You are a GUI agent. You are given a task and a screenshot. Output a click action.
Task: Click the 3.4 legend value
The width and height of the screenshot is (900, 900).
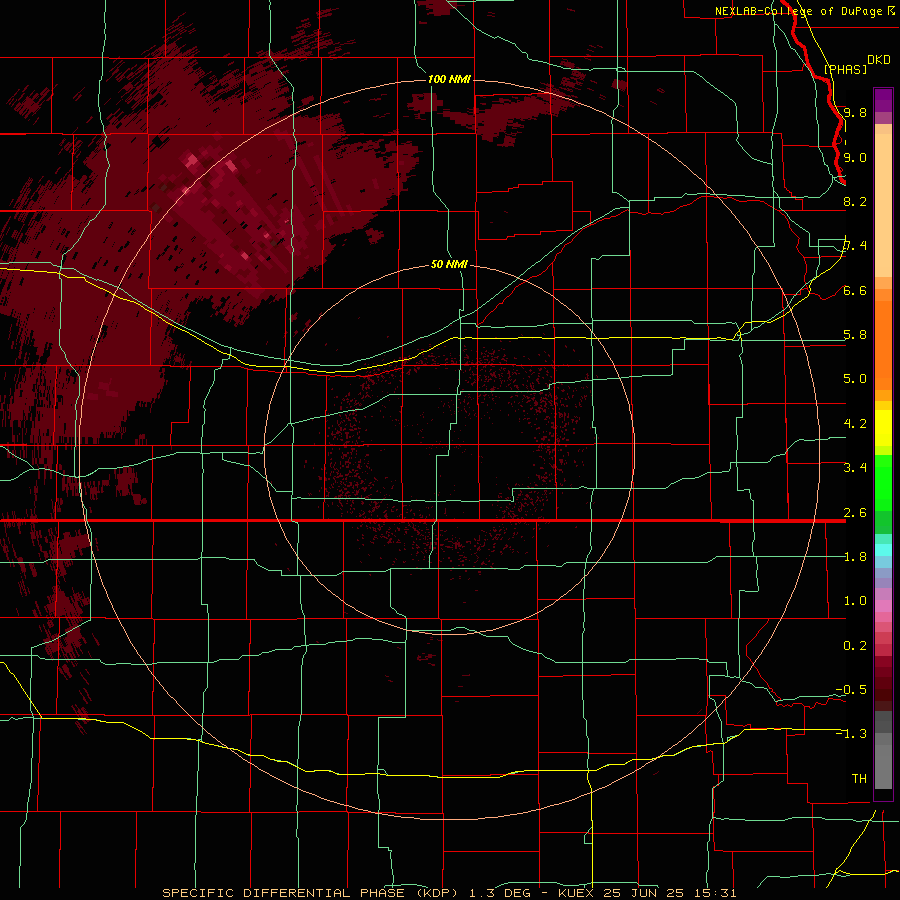click(855, 468)
